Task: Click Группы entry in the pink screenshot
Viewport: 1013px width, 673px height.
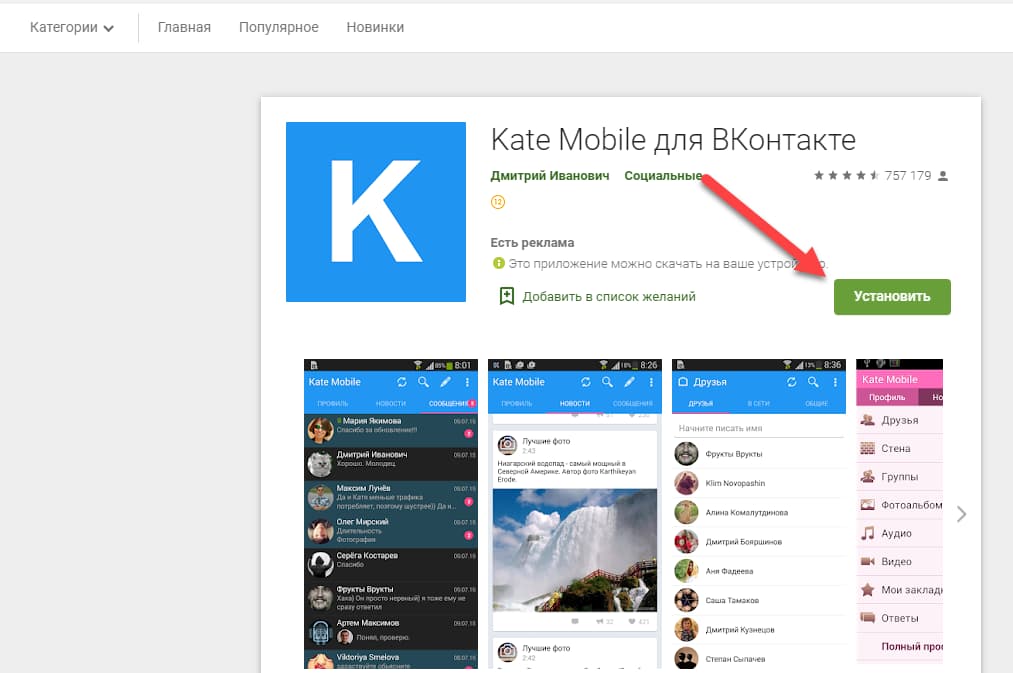Action: point(899,477)
